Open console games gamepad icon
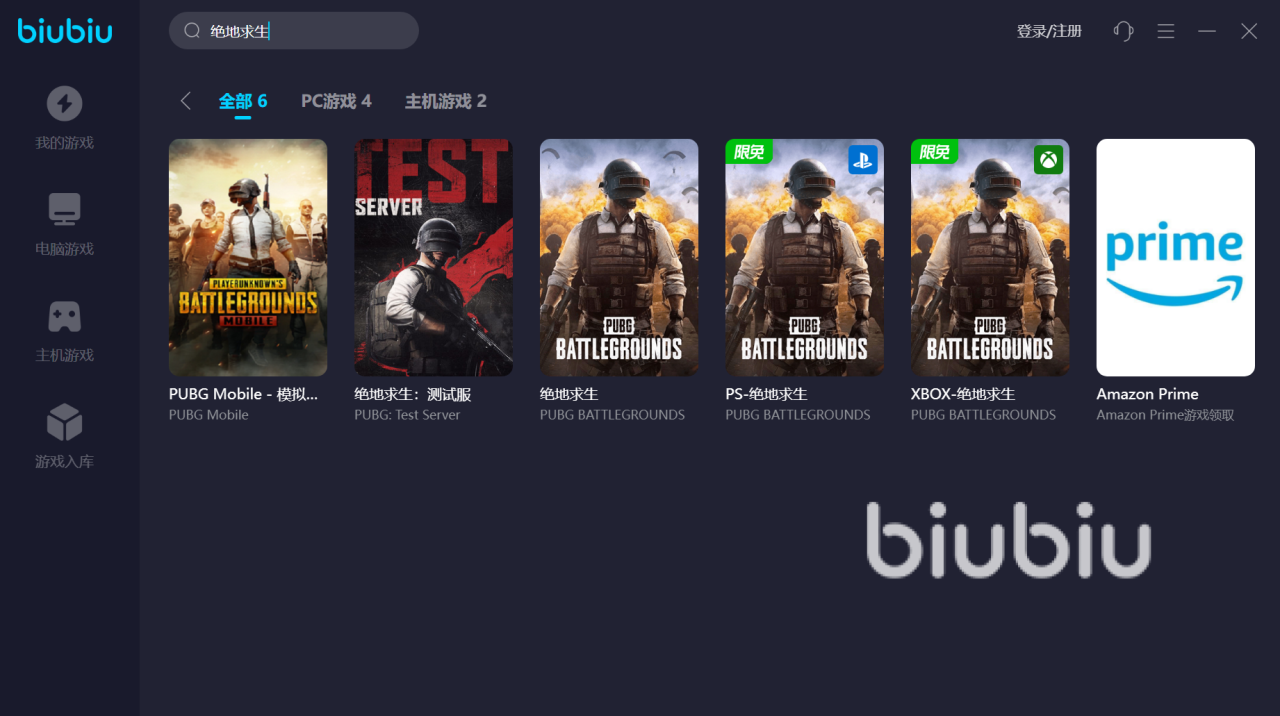Screen dimensions: 1280x716 pyautogui.click(x=65, y=317)
